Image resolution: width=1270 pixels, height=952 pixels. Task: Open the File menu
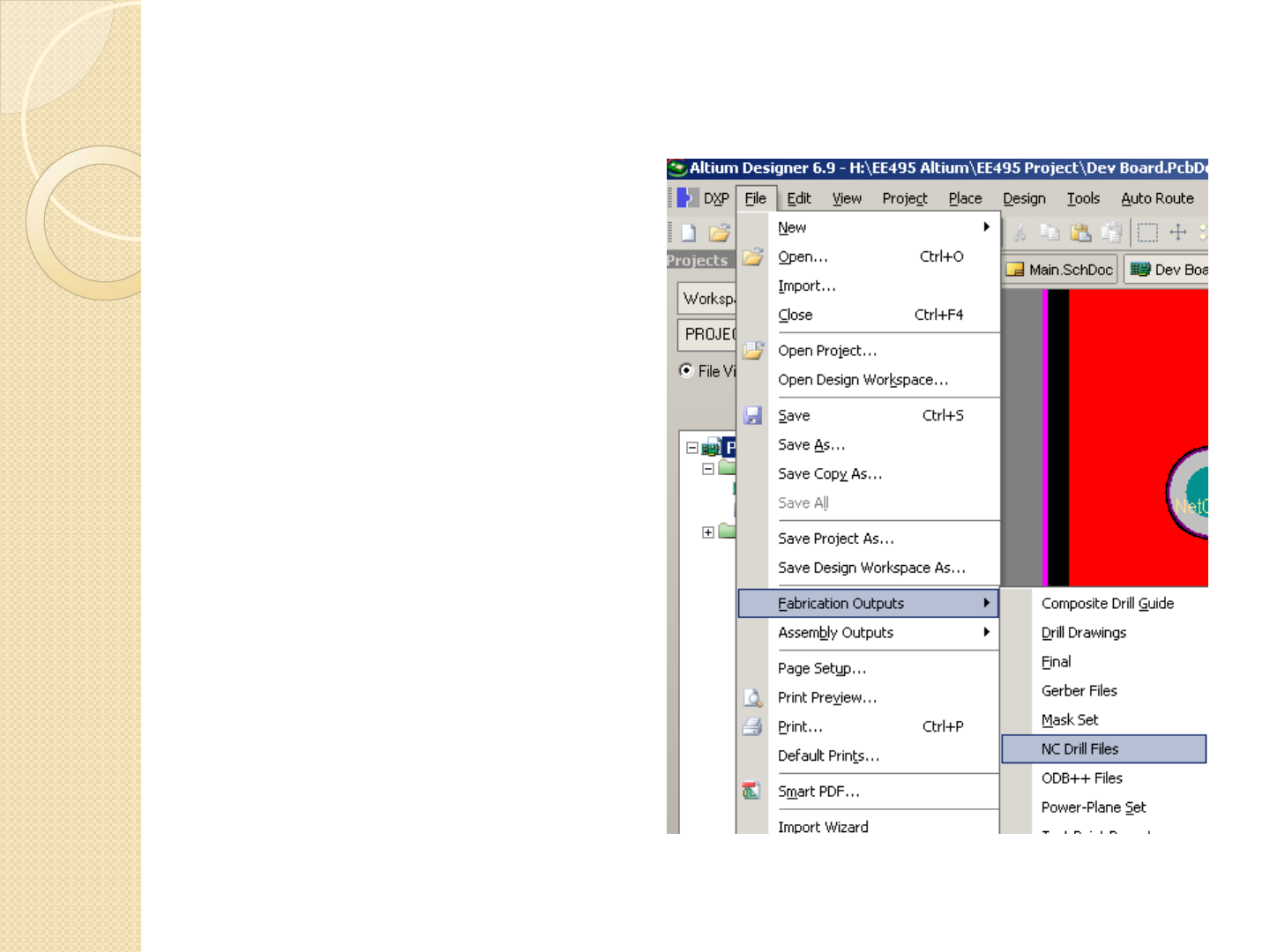tap(755, 198)
